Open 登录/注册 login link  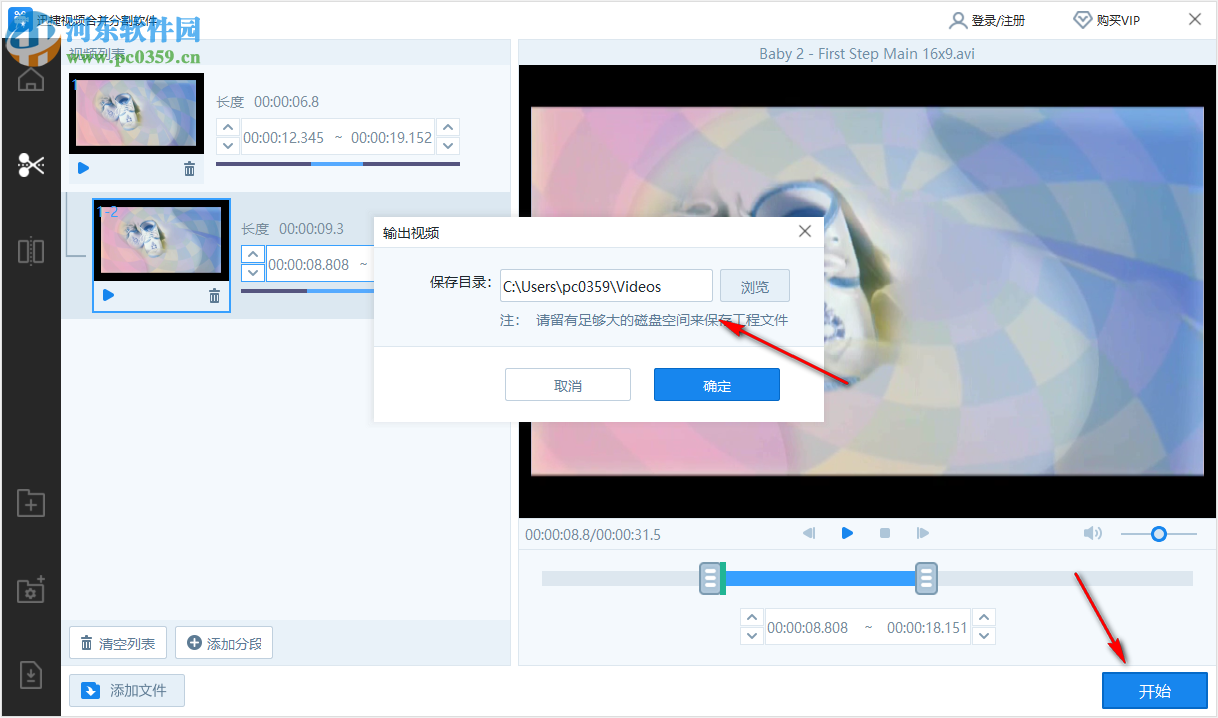pos(987,20)
